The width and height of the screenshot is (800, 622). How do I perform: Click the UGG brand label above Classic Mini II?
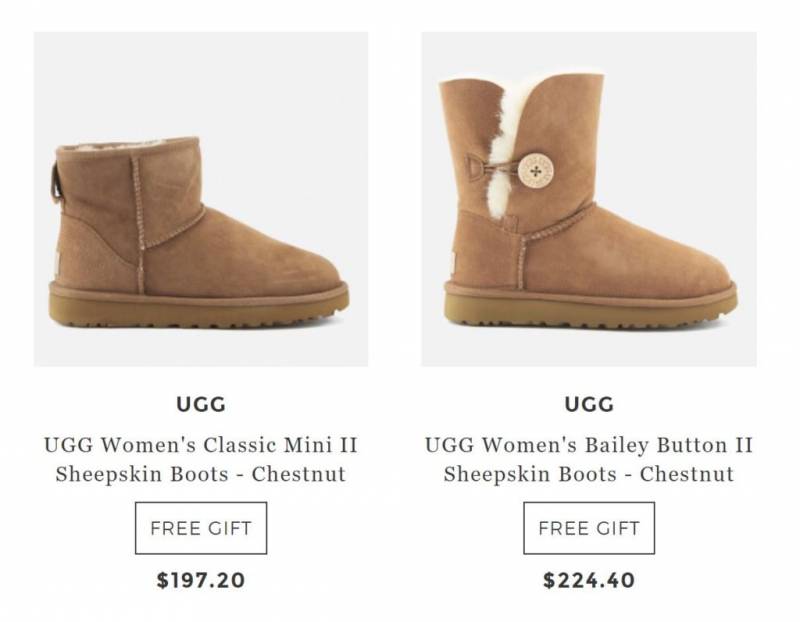click(200, 405)
